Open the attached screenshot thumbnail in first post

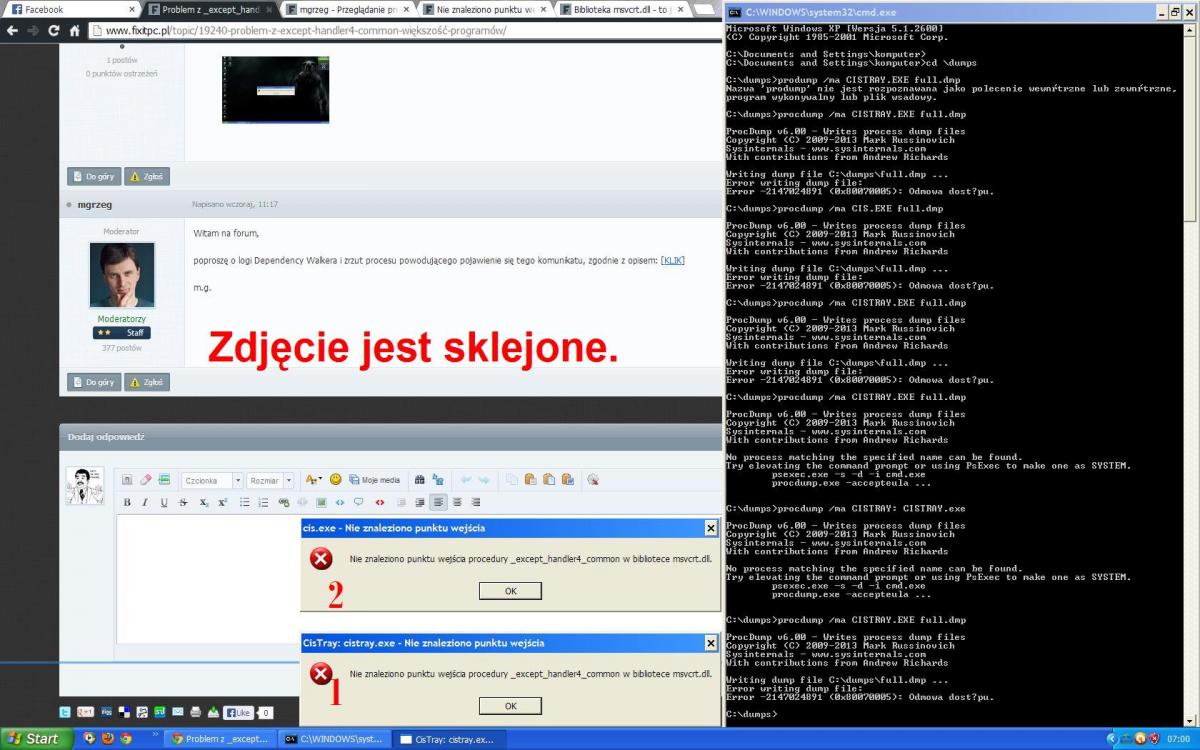coord(275,90)
